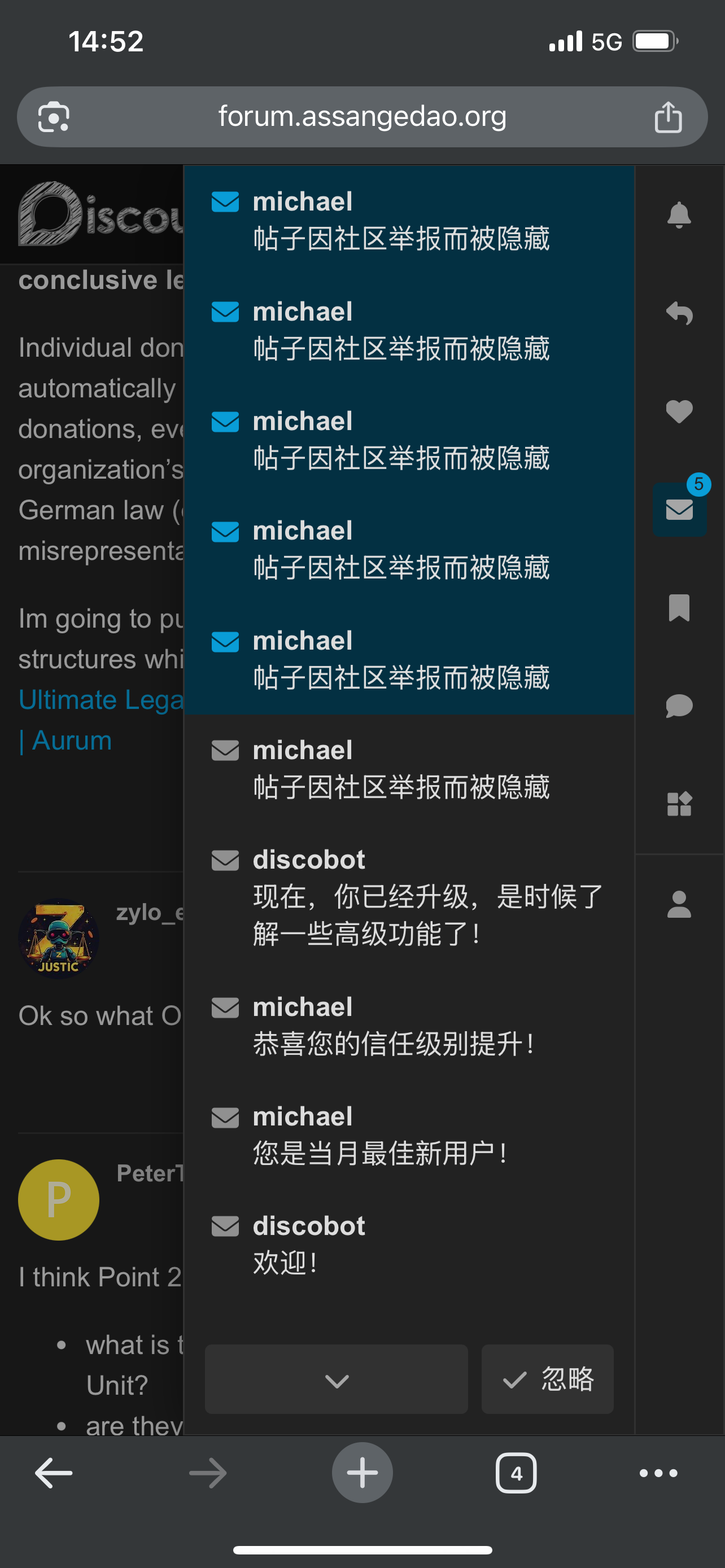Open the notifications bell tab
Image resolution: width=725 pixels, height=1568 pixels.
point(679,215)
